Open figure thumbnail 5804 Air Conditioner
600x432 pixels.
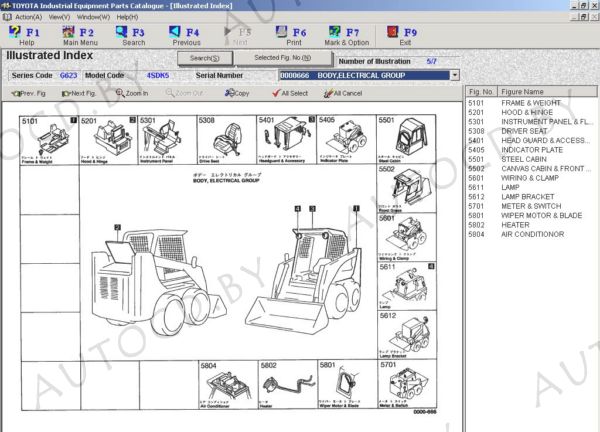pyautogui.click(x=228, y=385)
